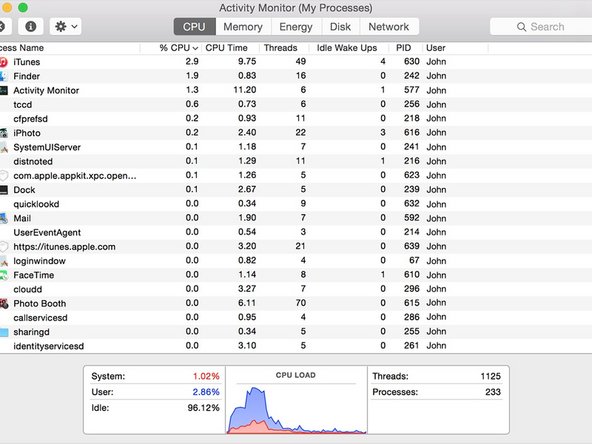The image size is (592, 444).
Task: Click the User 2.86% value
Action: pyautogui.click(x=206, y=392)
